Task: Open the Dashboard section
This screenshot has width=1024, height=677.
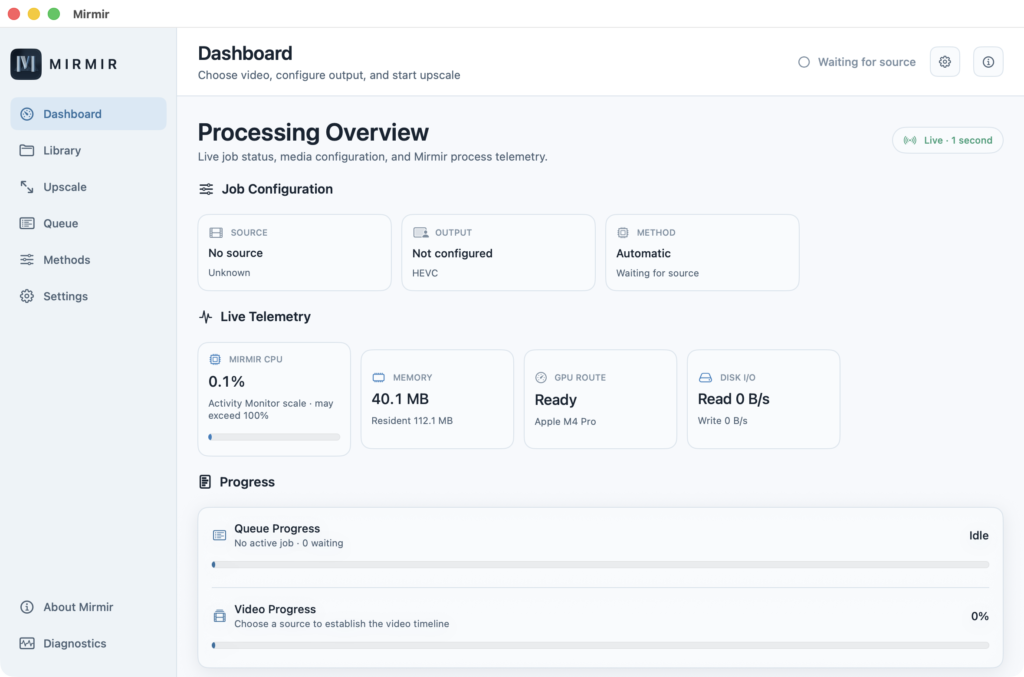Action: (x=88, y=114)
